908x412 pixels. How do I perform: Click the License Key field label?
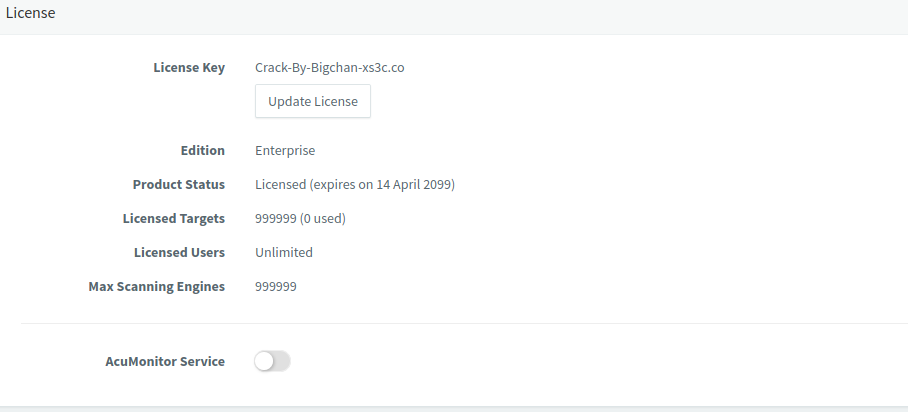[x=189, y=68]
